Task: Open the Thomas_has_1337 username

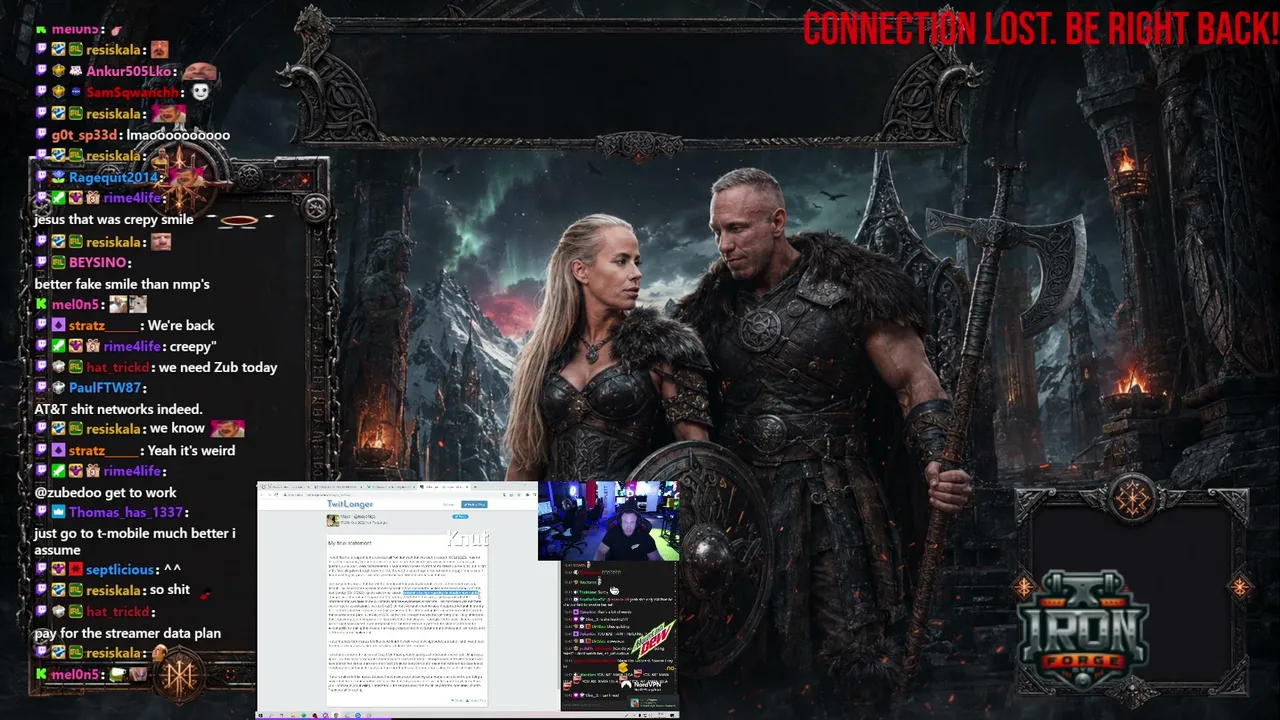Action: pos(126,512)
